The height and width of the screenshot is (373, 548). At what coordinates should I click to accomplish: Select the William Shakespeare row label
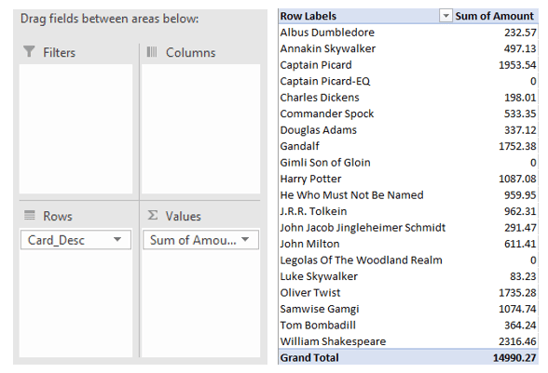coord(333,341)
